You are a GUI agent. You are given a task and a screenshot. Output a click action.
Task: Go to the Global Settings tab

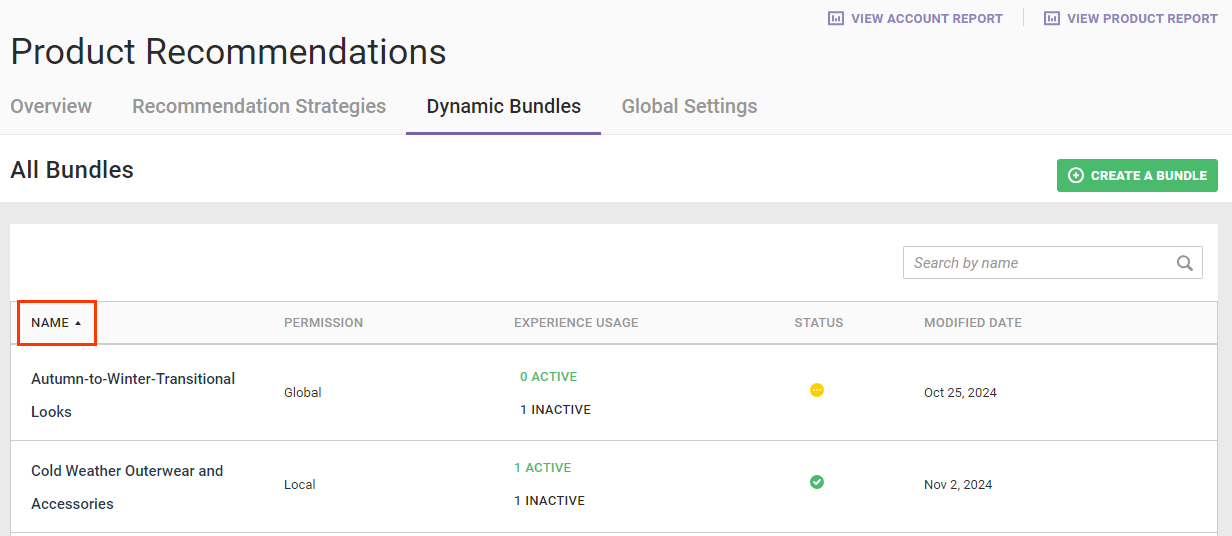(689, 106)
